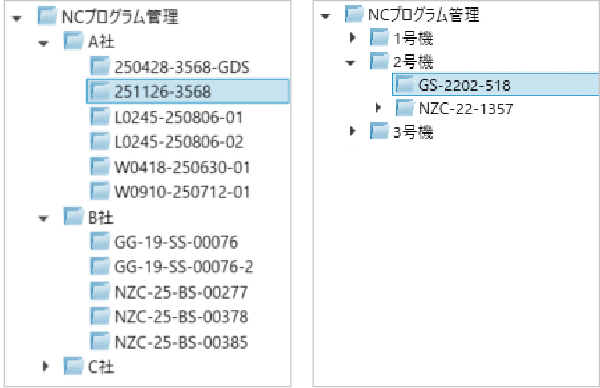Select the 251126-3568 label
The width and height of the screenshot is (600, 388).
pos(163,92)
